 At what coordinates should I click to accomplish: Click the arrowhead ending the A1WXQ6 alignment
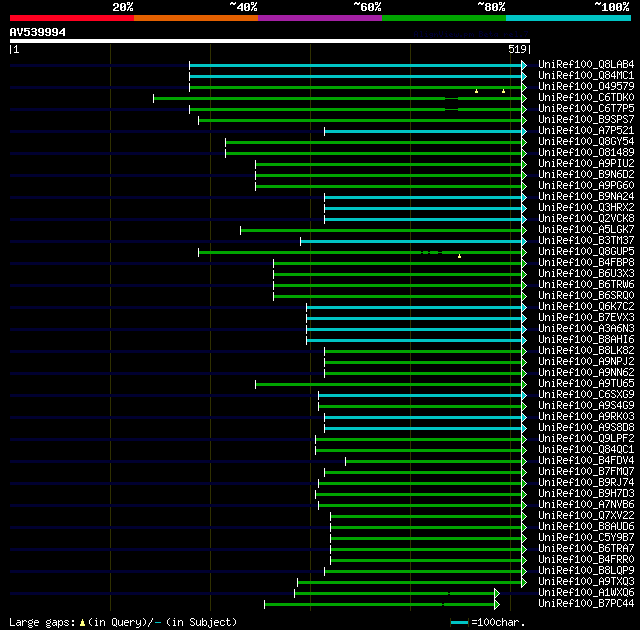(x=497, y=593)
